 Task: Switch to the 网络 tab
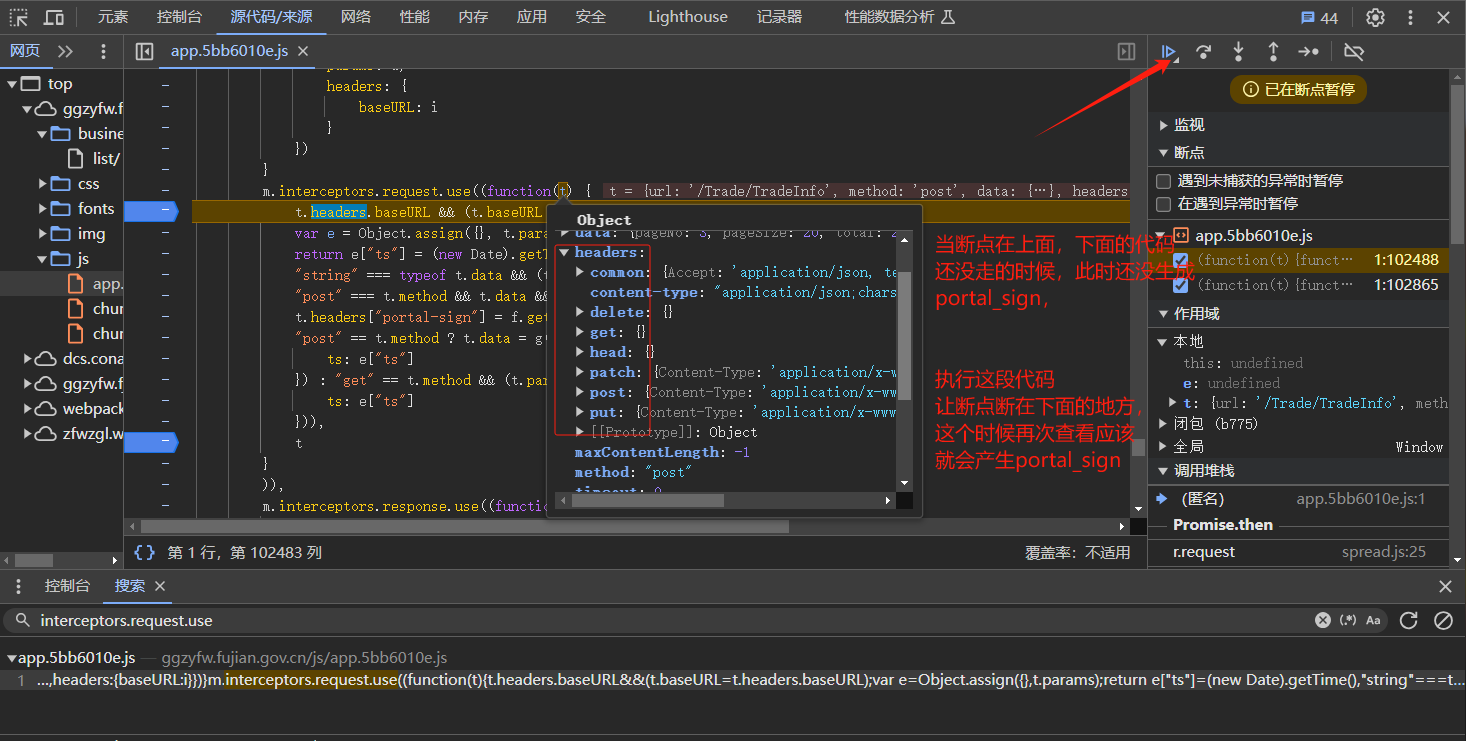355,17
